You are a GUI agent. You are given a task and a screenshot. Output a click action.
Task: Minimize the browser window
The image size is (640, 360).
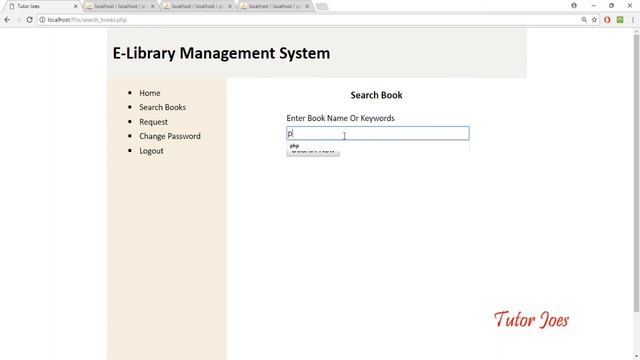[593, 6]
